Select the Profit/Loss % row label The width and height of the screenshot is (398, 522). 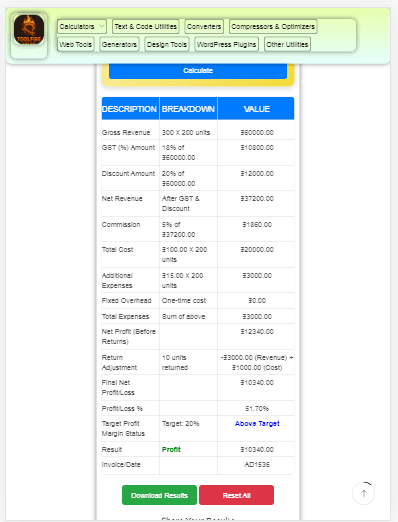click(x=122, y=408)
